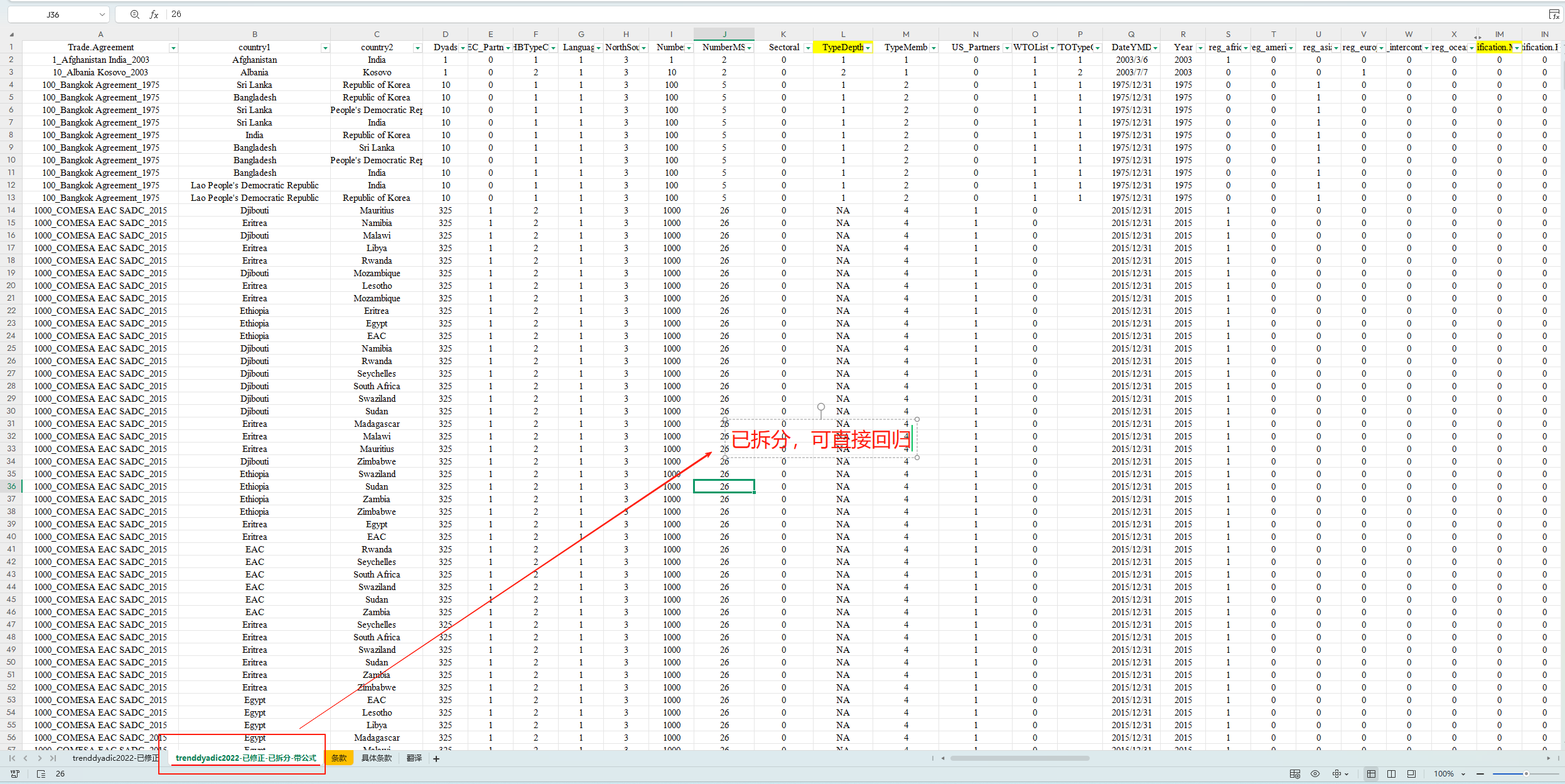Screen dimensions: 1565x784
Task: Open the Trade.Agreement column filter dropdown
Action: point(173,48)
